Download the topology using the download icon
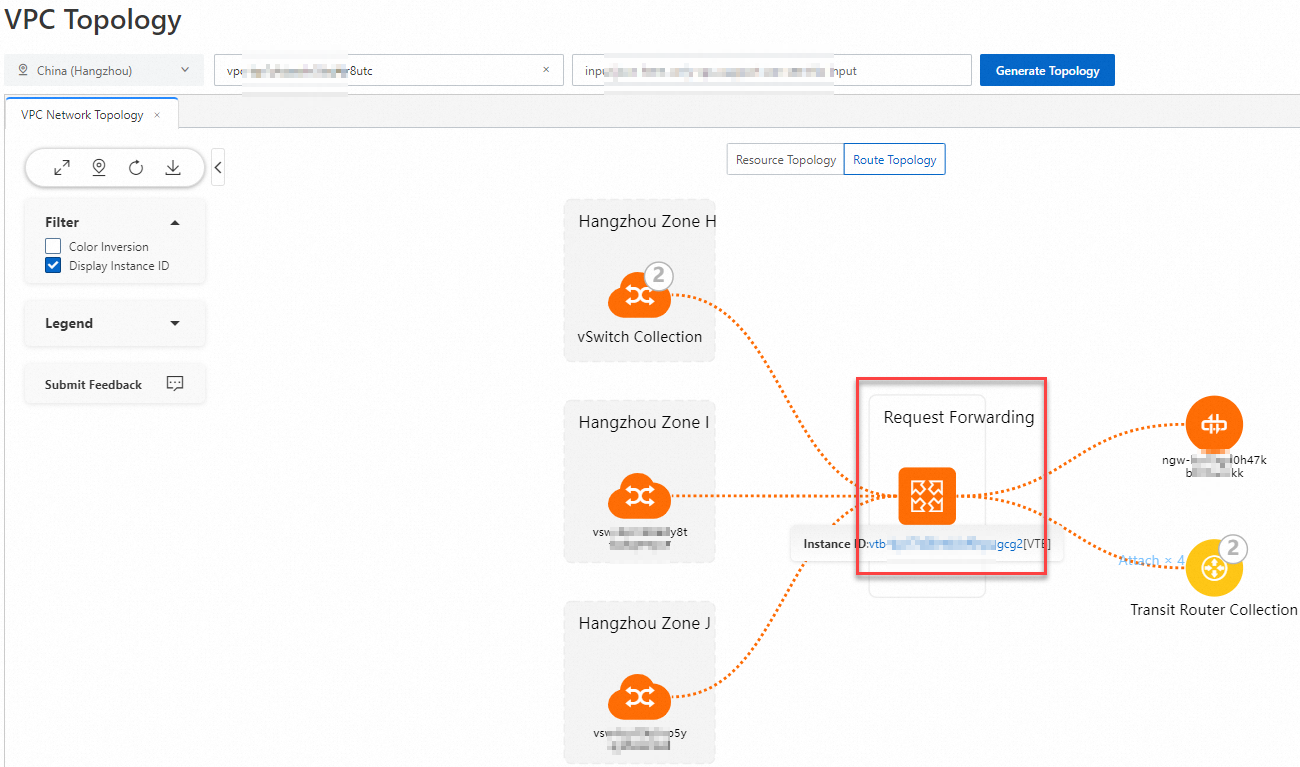 [173, 168]
